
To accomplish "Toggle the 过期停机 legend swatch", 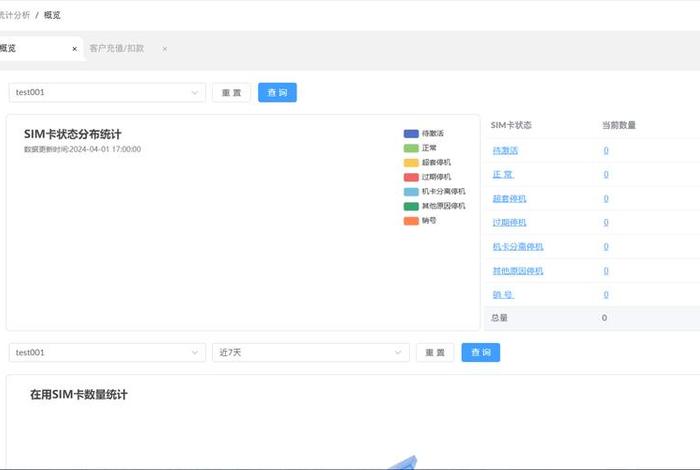I will click(x=411, y=177).
